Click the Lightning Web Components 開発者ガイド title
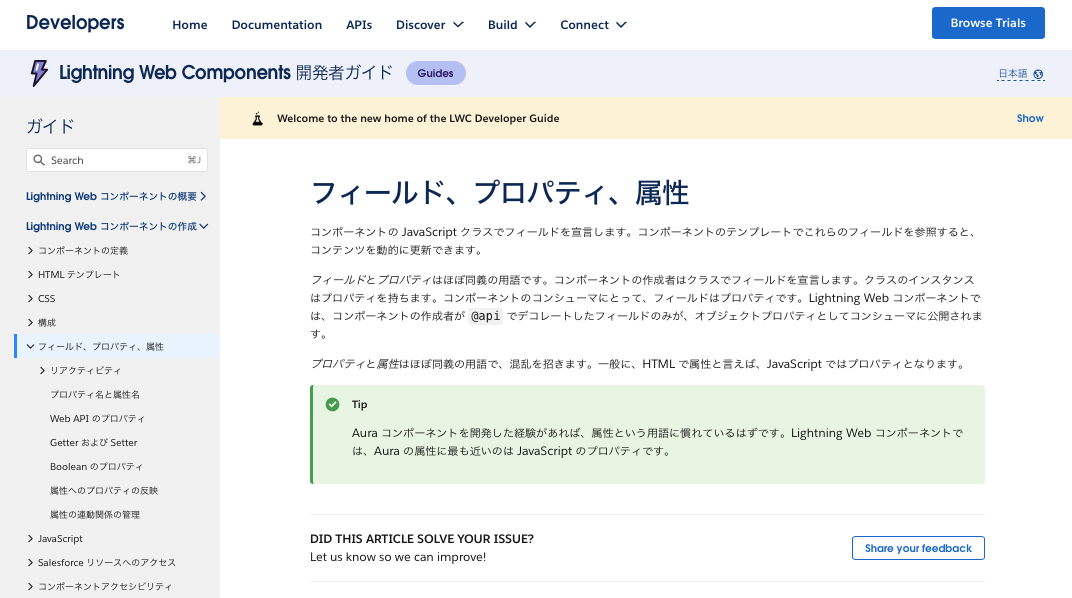This screenshot has height=598, width=1072. click(226, 72)
